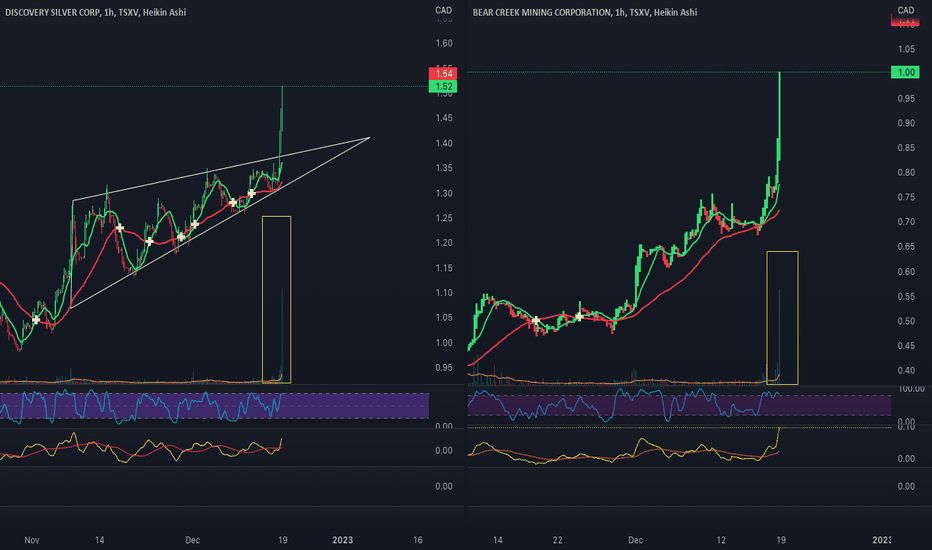Select the CAD currency label on Discovery Silver chart
This screenshot has height=550, width=932.
(443, 10)
